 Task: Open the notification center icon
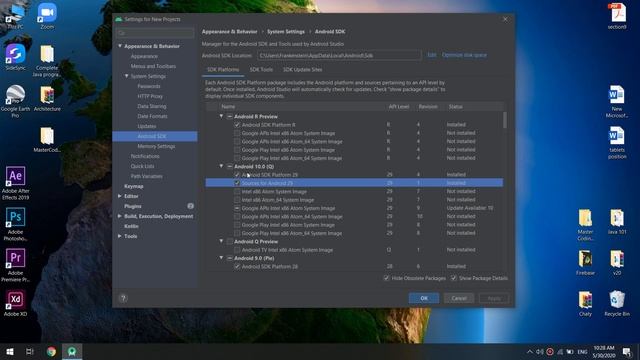click(x=627, y=351)
